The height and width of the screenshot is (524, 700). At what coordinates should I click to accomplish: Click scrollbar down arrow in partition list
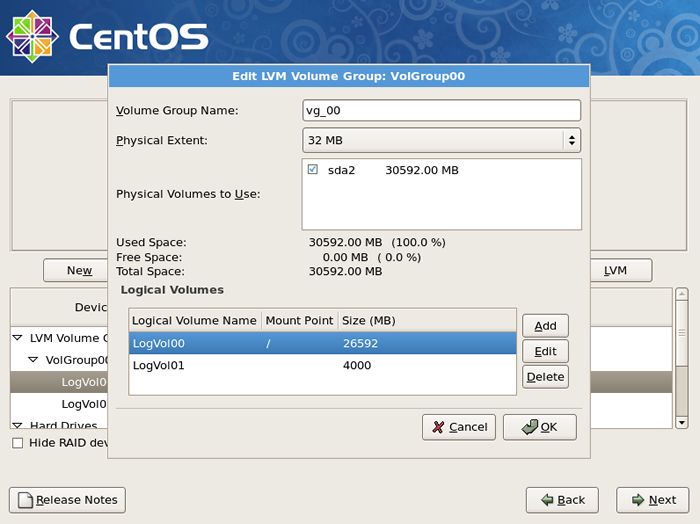[682, 422]
